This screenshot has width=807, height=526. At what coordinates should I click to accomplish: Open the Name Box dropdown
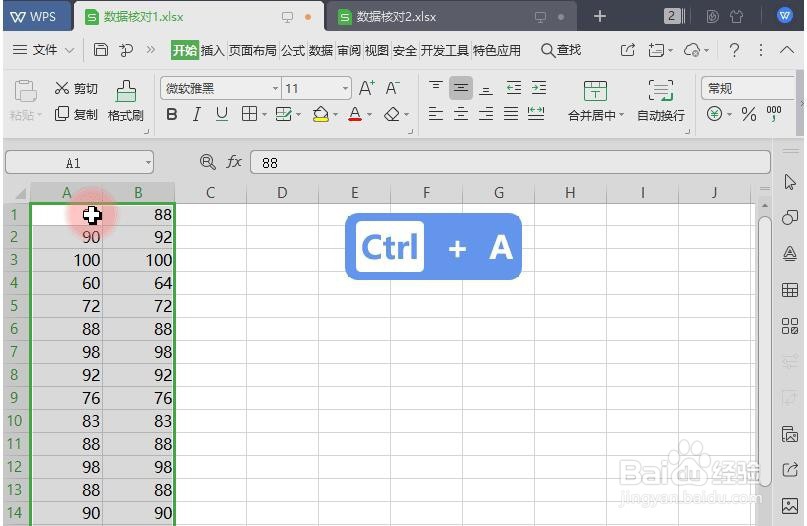[148, 163]
